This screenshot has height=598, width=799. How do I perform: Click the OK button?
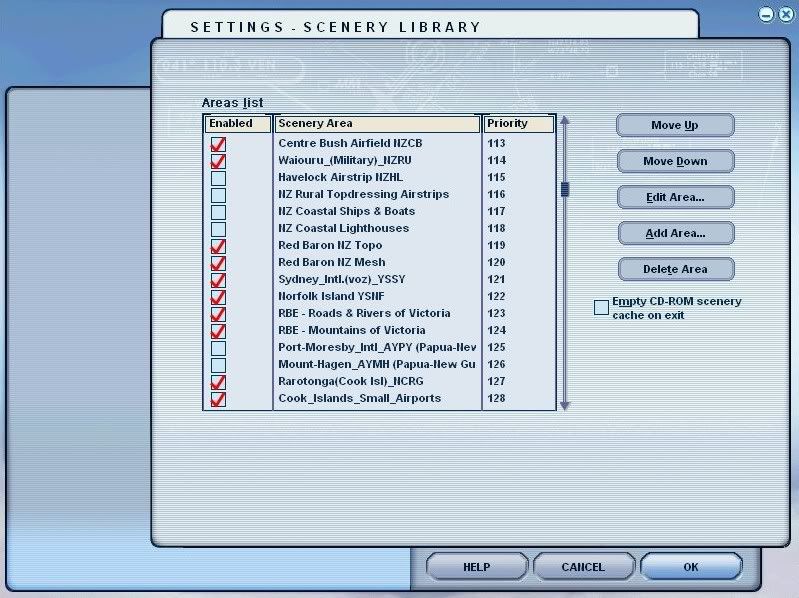point(691,567)
